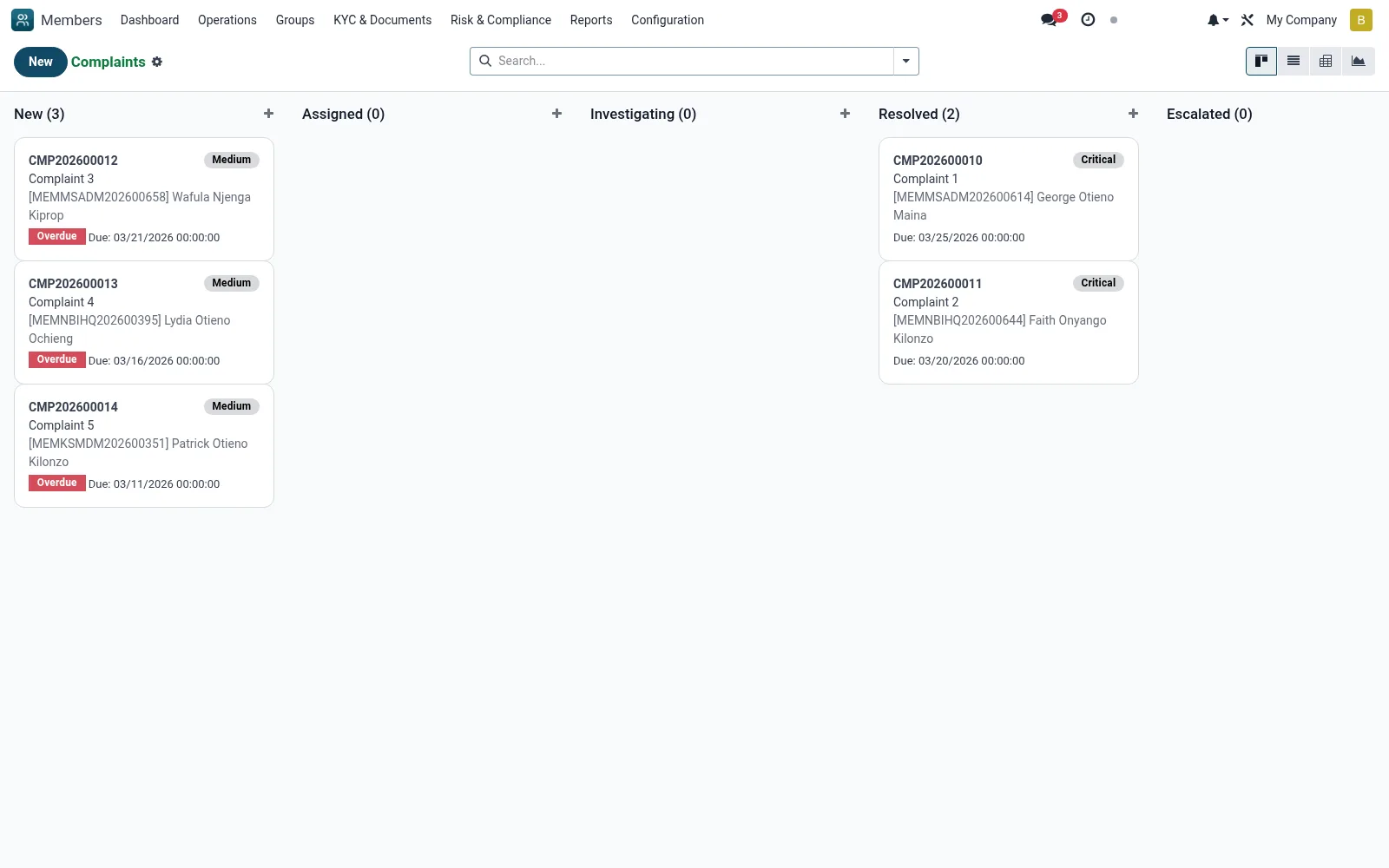The image size is (1389, 868).
Task: Click the Overdue tag on CMP202600012
Action: 57,236
